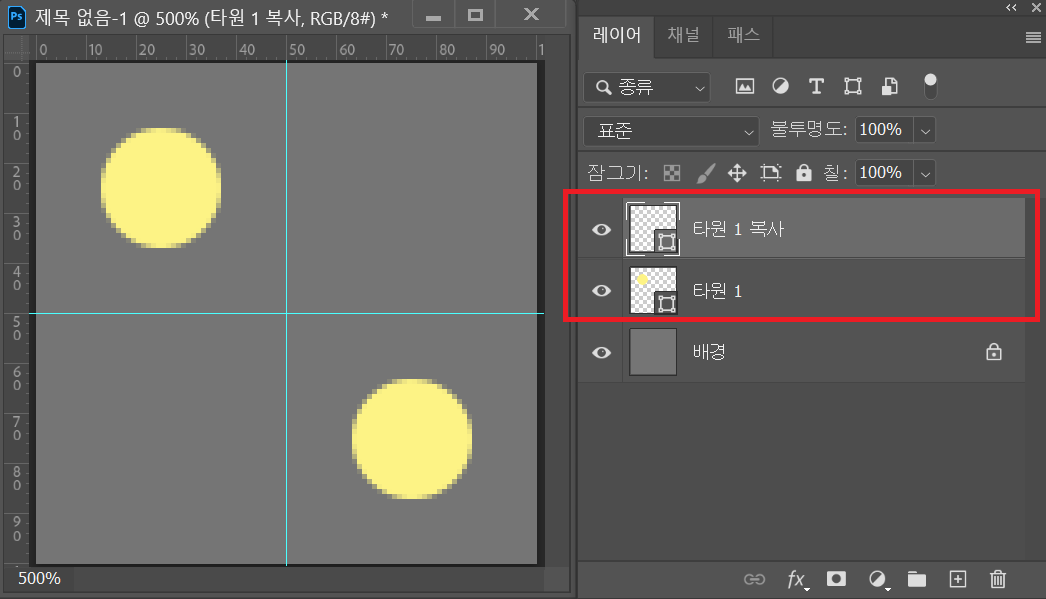This screenshot has height=599, width=1046.
Task: Select the 타원 1 복사 layer thumbnail
Action: [x=653, y=229]
